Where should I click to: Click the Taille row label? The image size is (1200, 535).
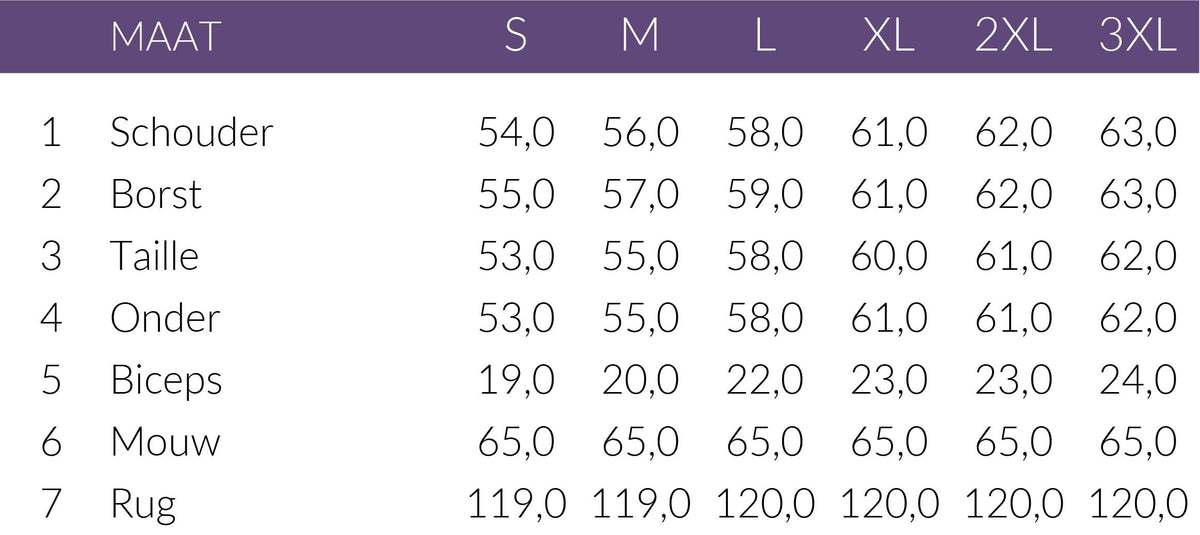pyautogui.click(x=154, y=256)
